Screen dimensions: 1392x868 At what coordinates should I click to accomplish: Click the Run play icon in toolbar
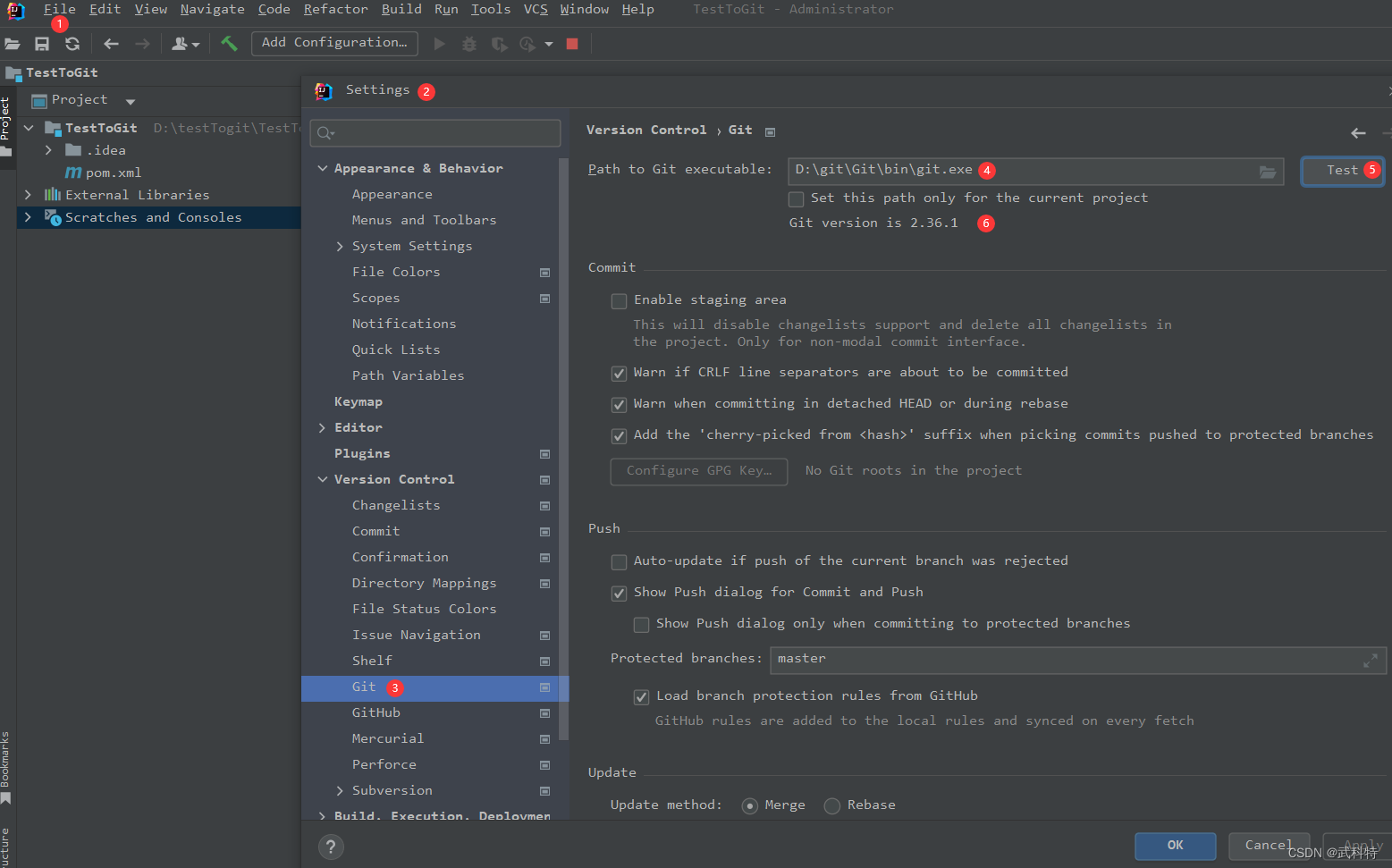click(x=439, y=43)
